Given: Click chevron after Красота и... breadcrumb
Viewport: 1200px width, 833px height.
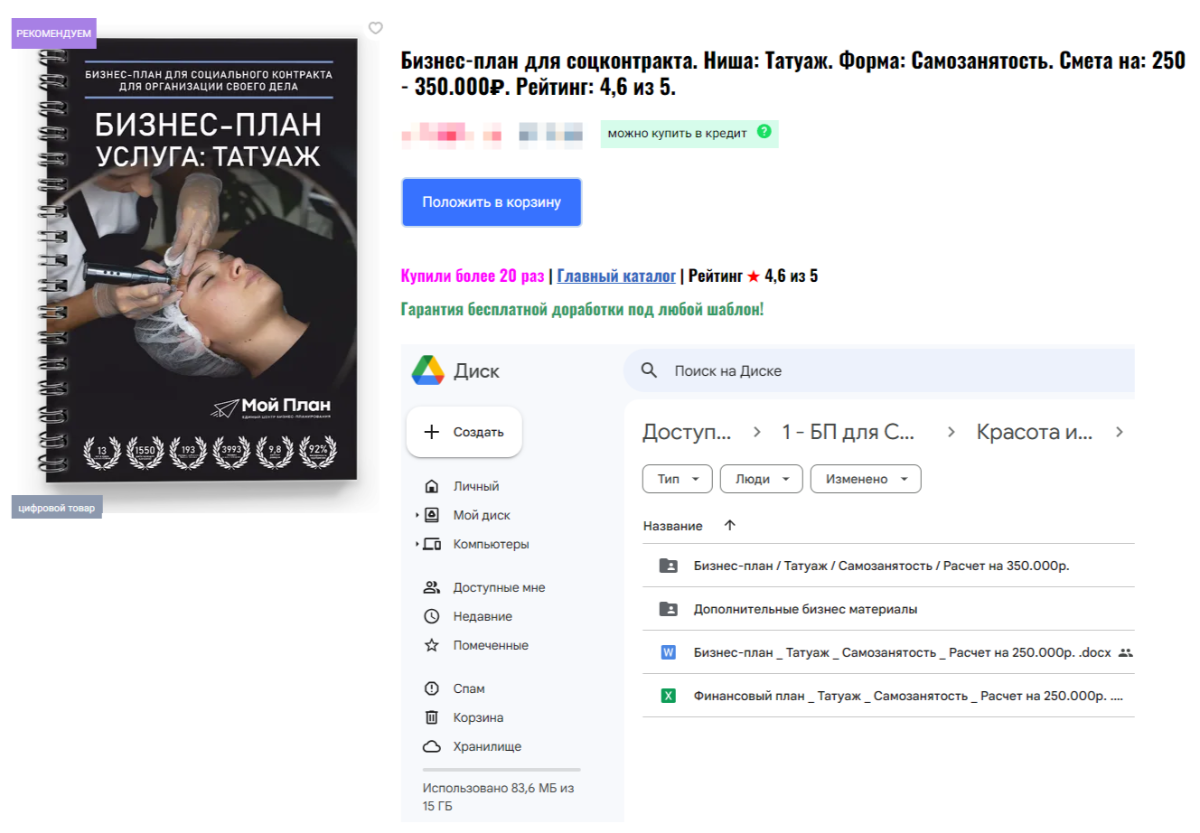Looking at the screenshot, I should click(1119, 433).
